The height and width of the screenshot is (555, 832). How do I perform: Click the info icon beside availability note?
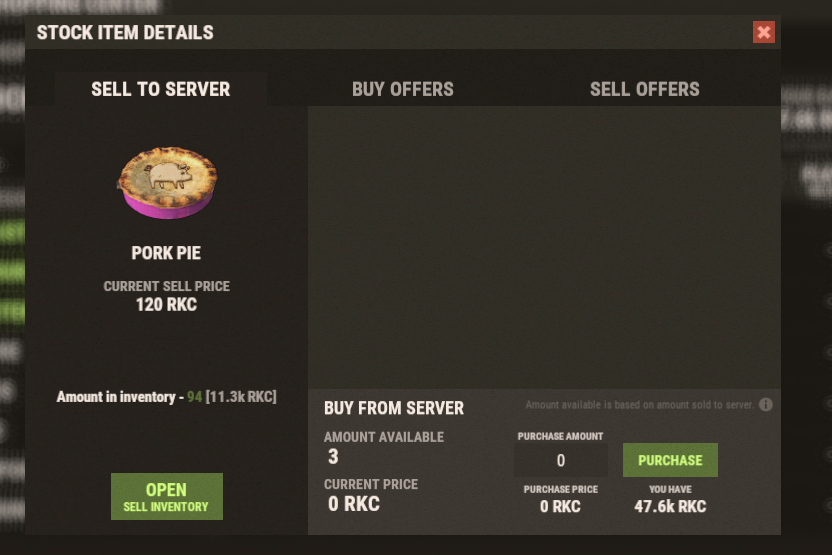766,405
